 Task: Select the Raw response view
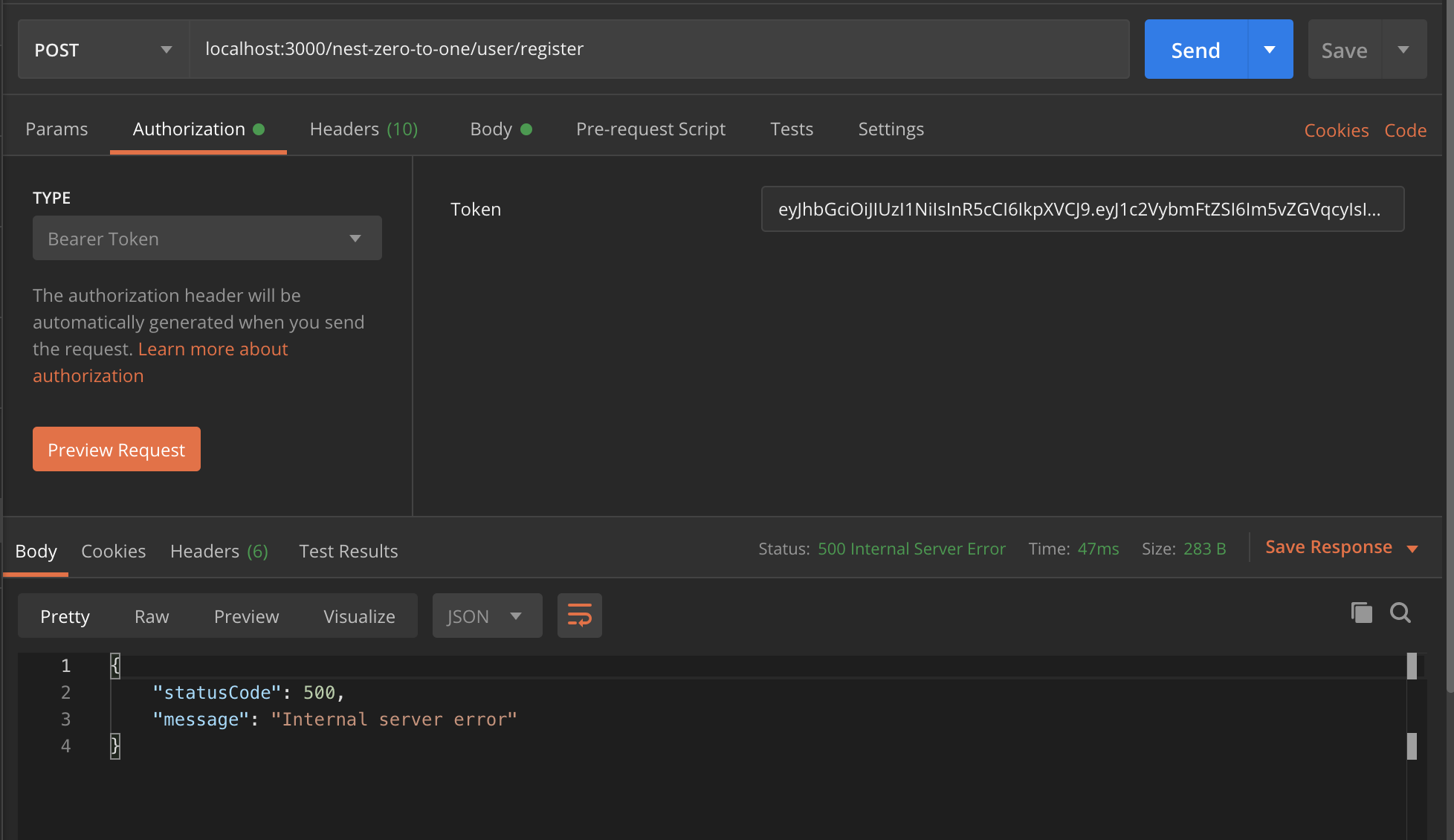coord(152,616)
